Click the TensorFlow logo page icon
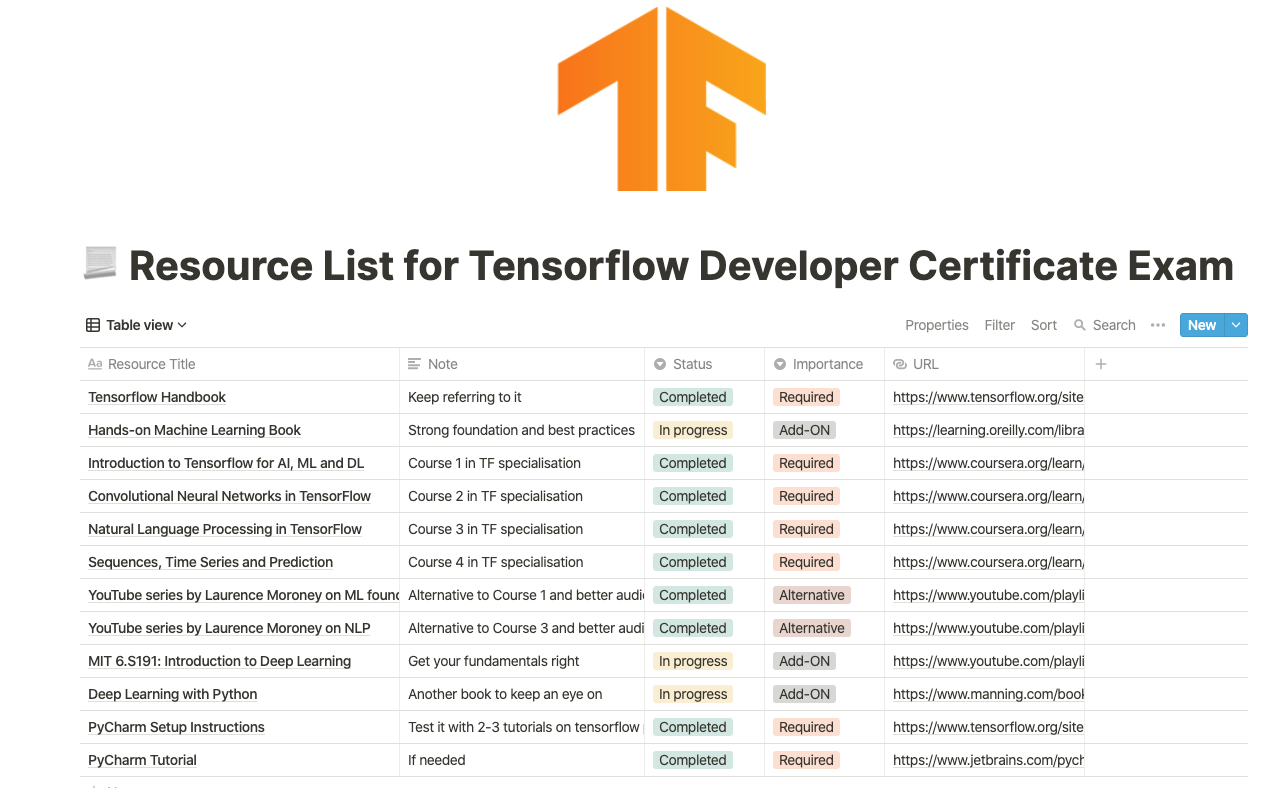1281x788 pixels. pos(661,99)
